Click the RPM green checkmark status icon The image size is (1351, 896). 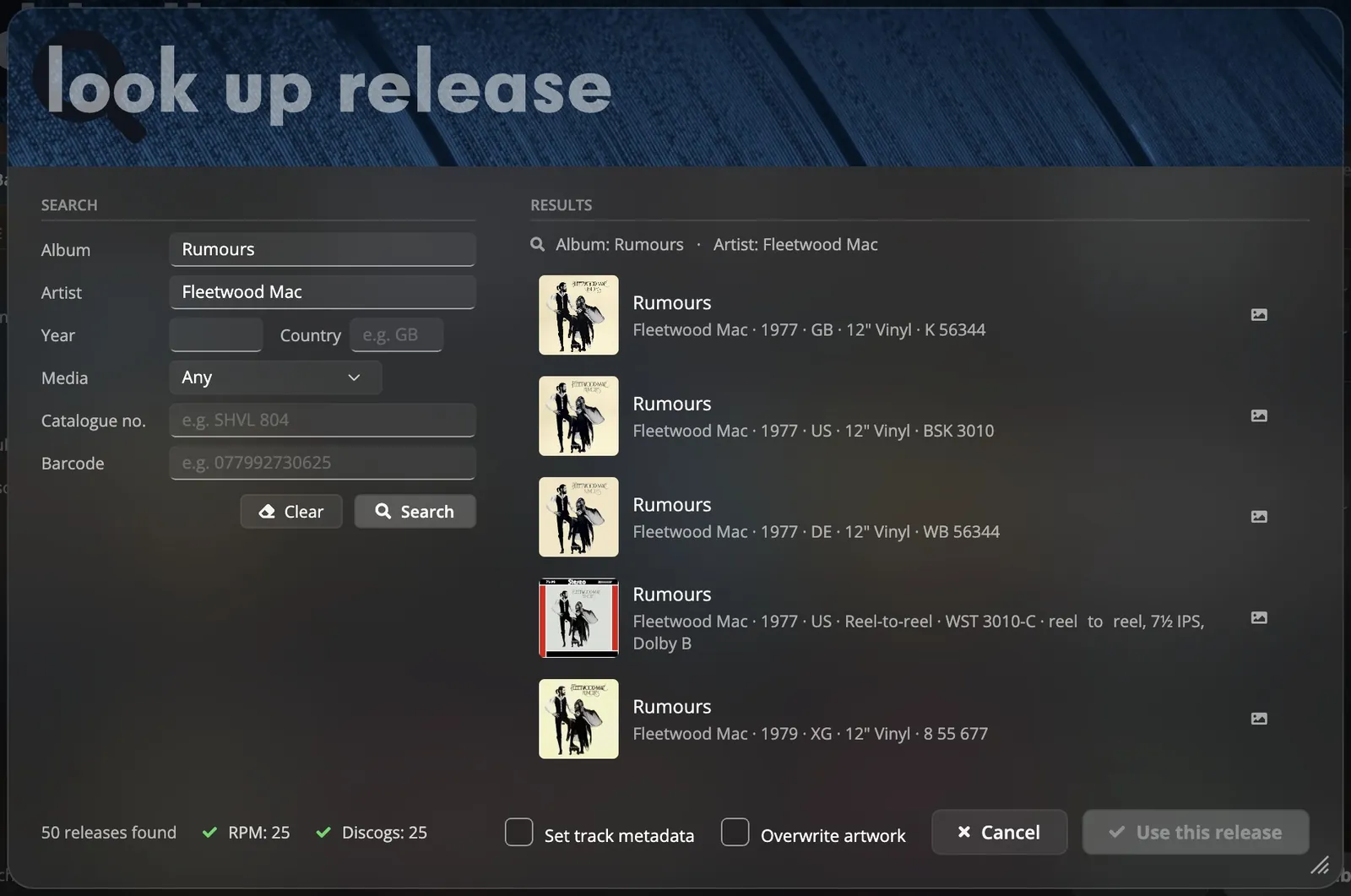tap(209, 833)
